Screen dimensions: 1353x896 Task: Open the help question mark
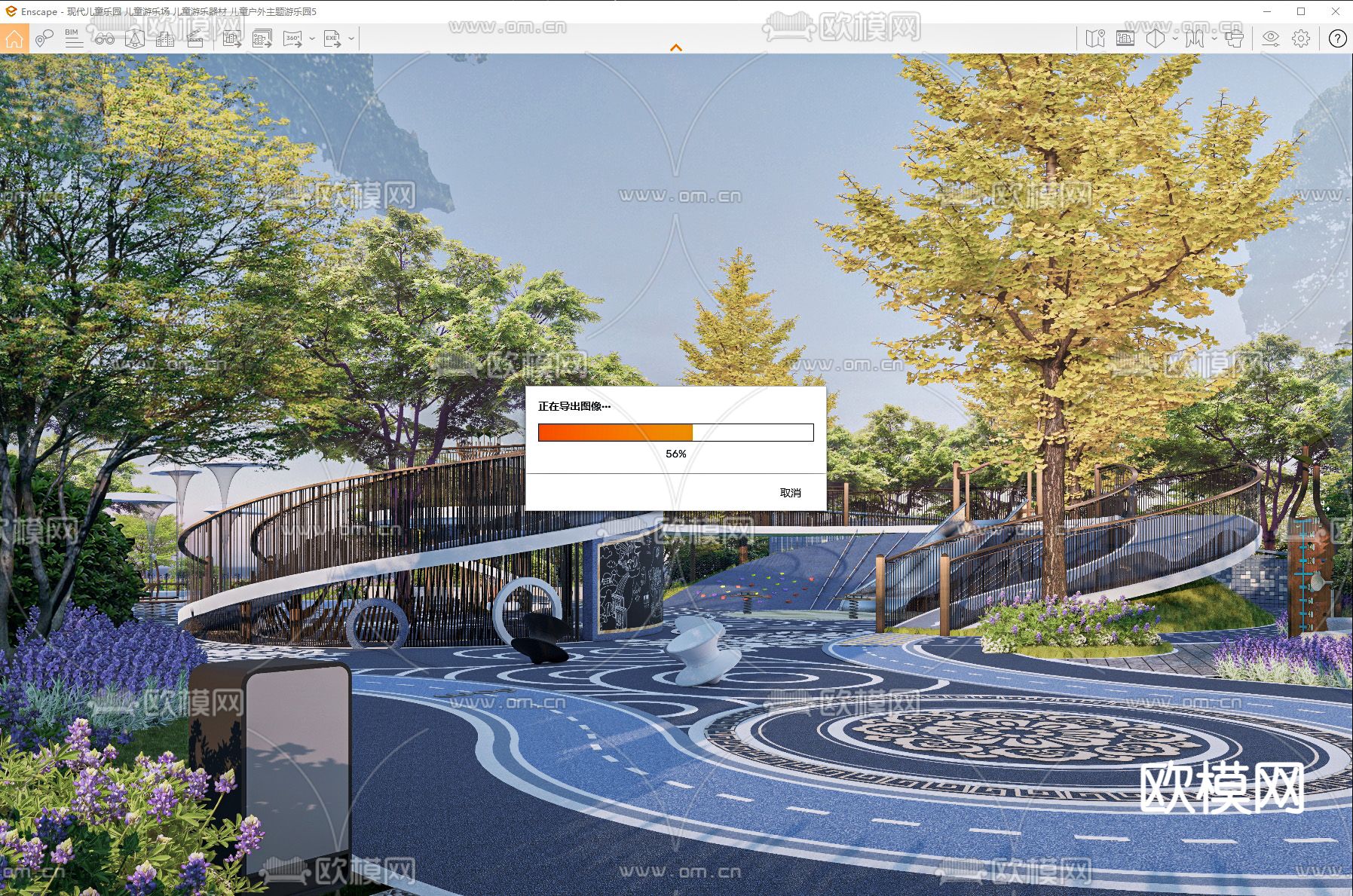coord(1337,38)
